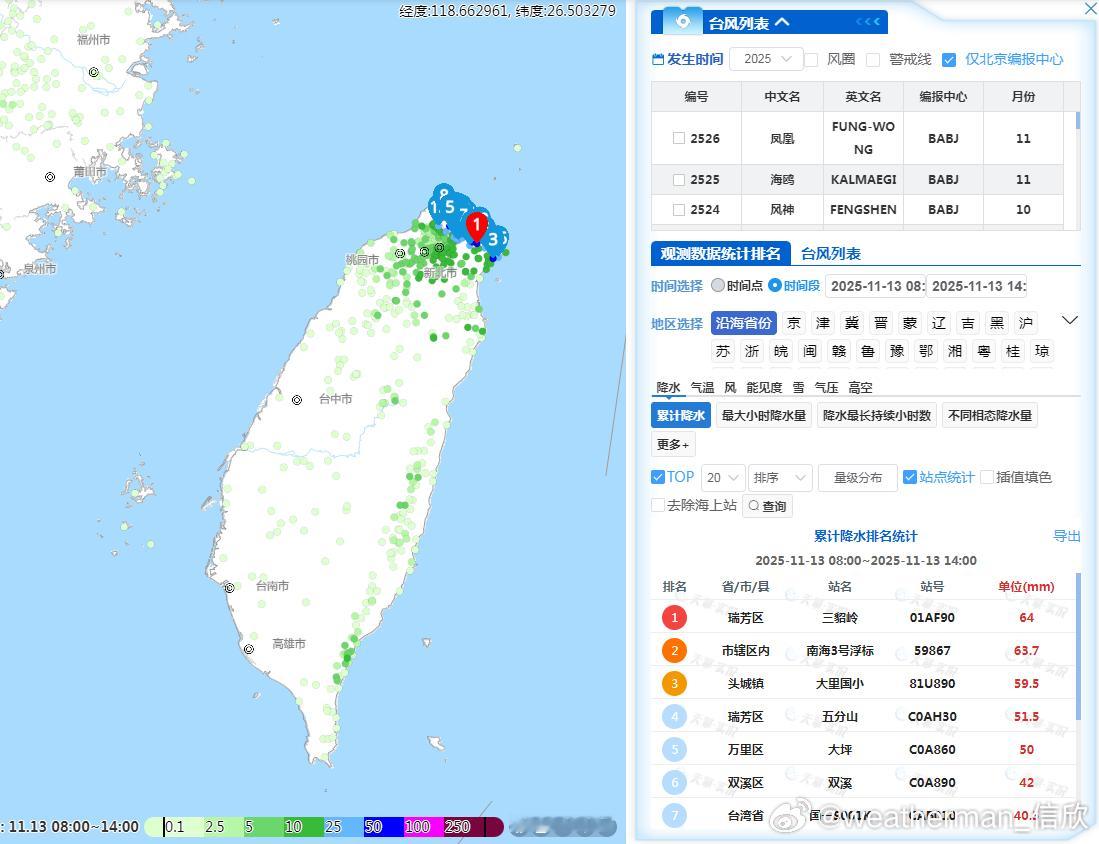Click the red number 1 map marker
Image resolution: width=1099 pixels, height=844 pixels.
click(x=477, y=228)
